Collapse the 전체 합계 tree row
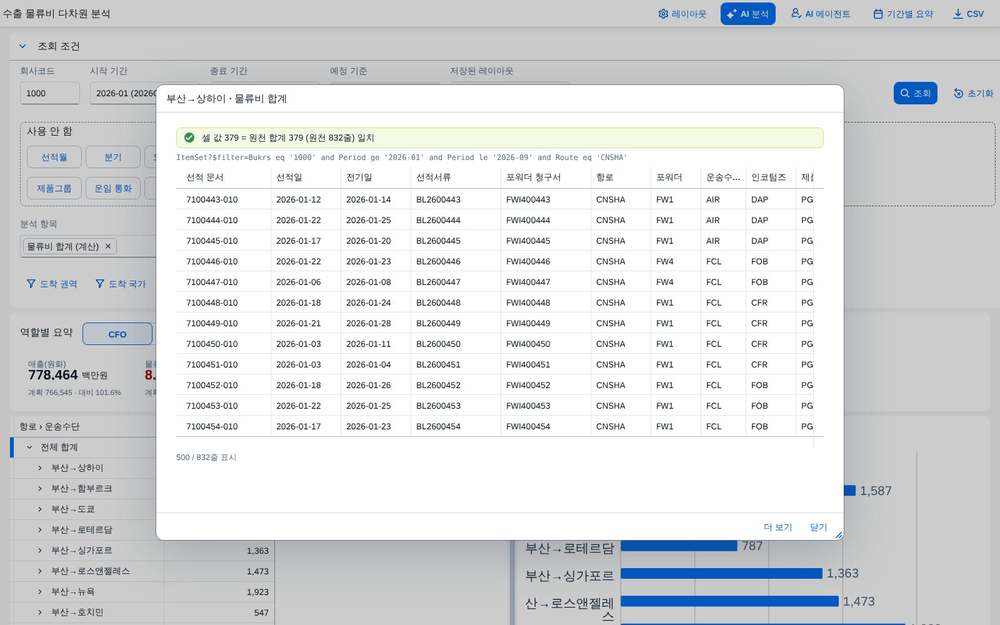Screen dimensions: 1000x625 coord(29,447)
